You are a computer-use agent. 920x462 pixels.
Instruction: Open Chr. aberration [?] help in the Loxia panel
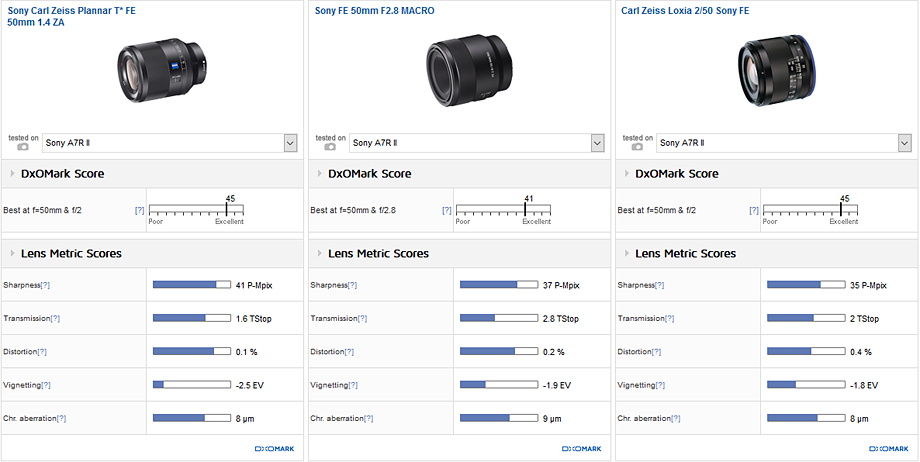(675, 419)
